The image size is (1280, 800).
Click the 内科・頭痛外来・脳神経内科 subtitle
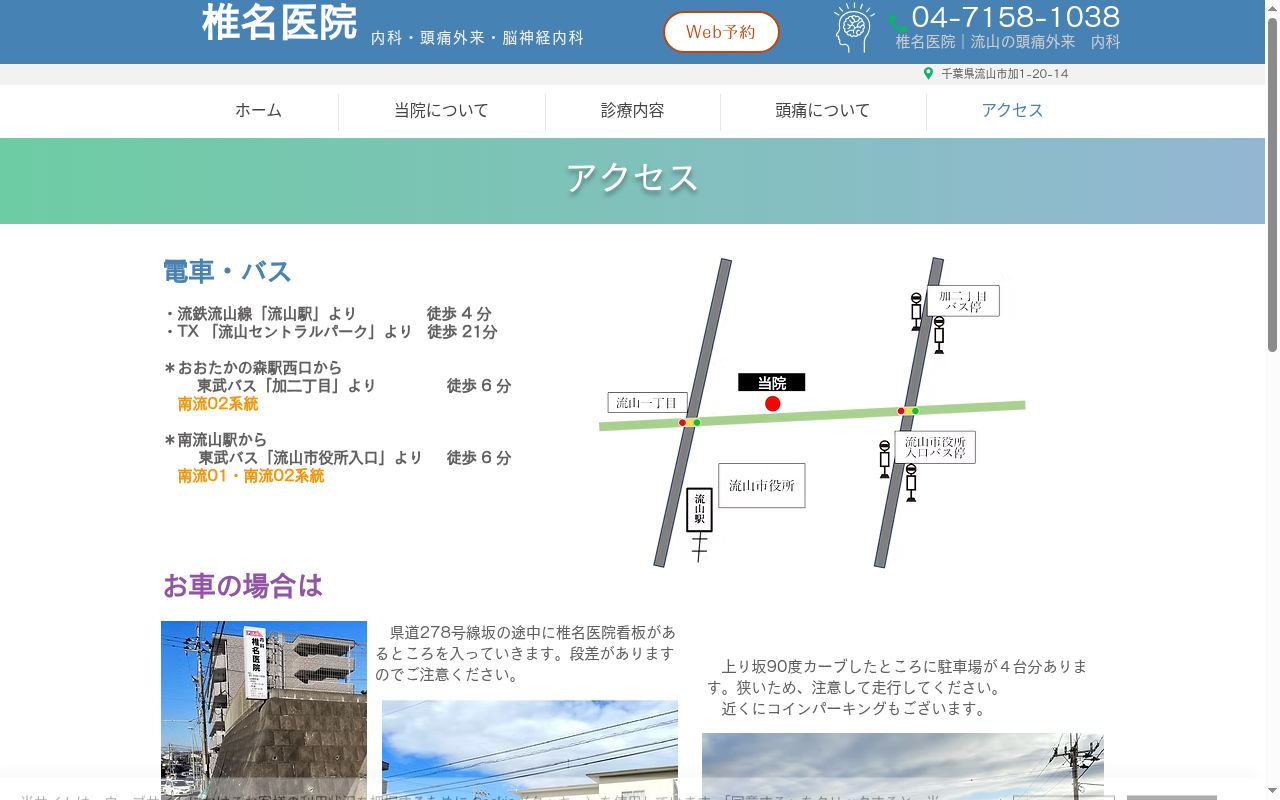(477, 38)
